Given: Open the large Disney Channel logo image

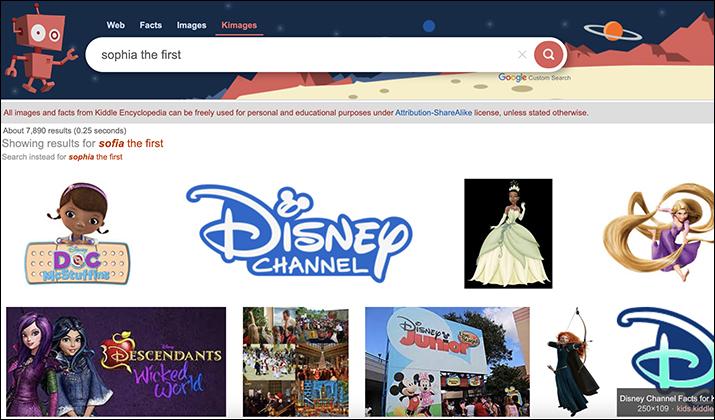Looking at the screenshot, I should pos(299,233).
